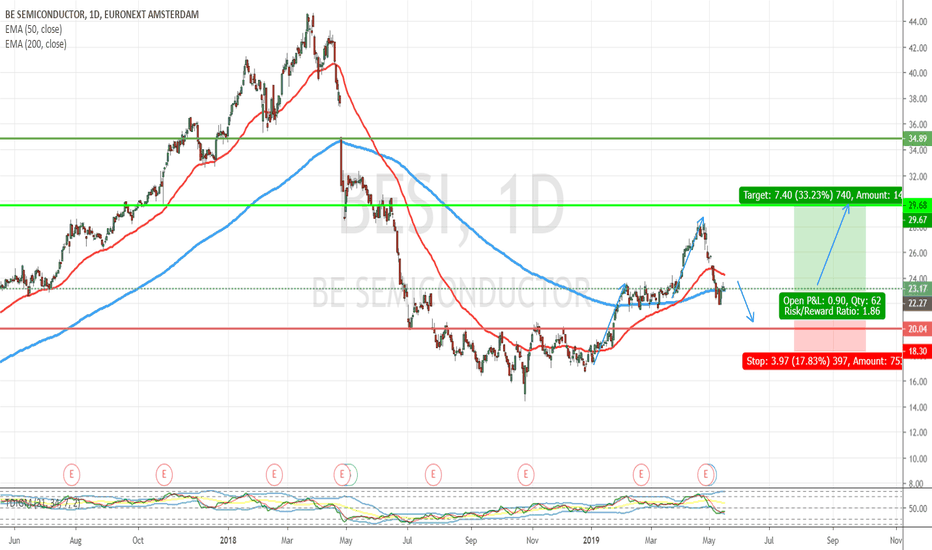Click the red Stop 3.97 (17.83%) label
Screen dimensions: 932x550
[x=822, y=361]
